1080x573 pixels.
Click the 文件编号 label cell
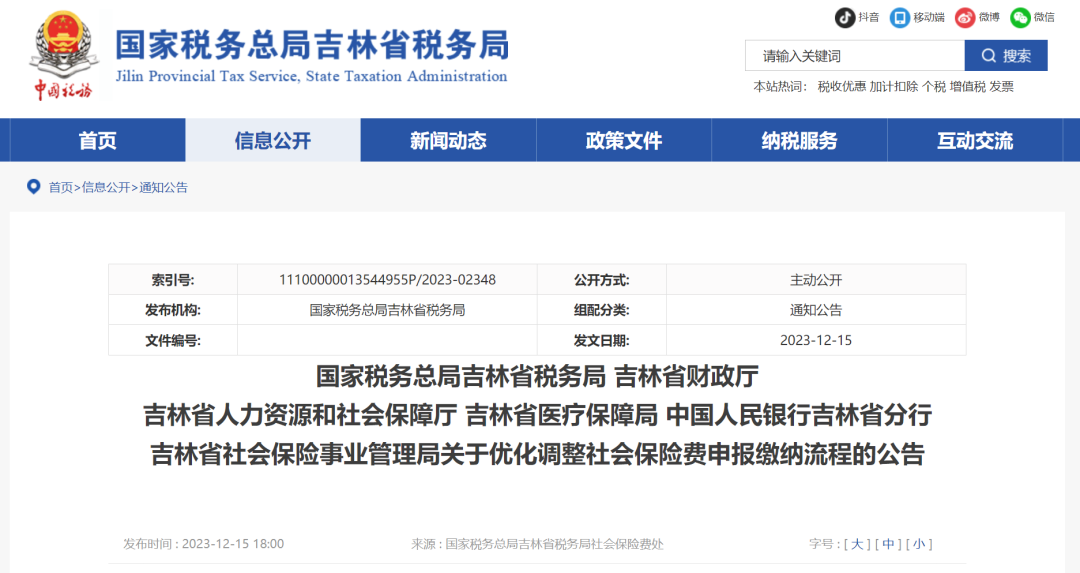pos(173,340)
